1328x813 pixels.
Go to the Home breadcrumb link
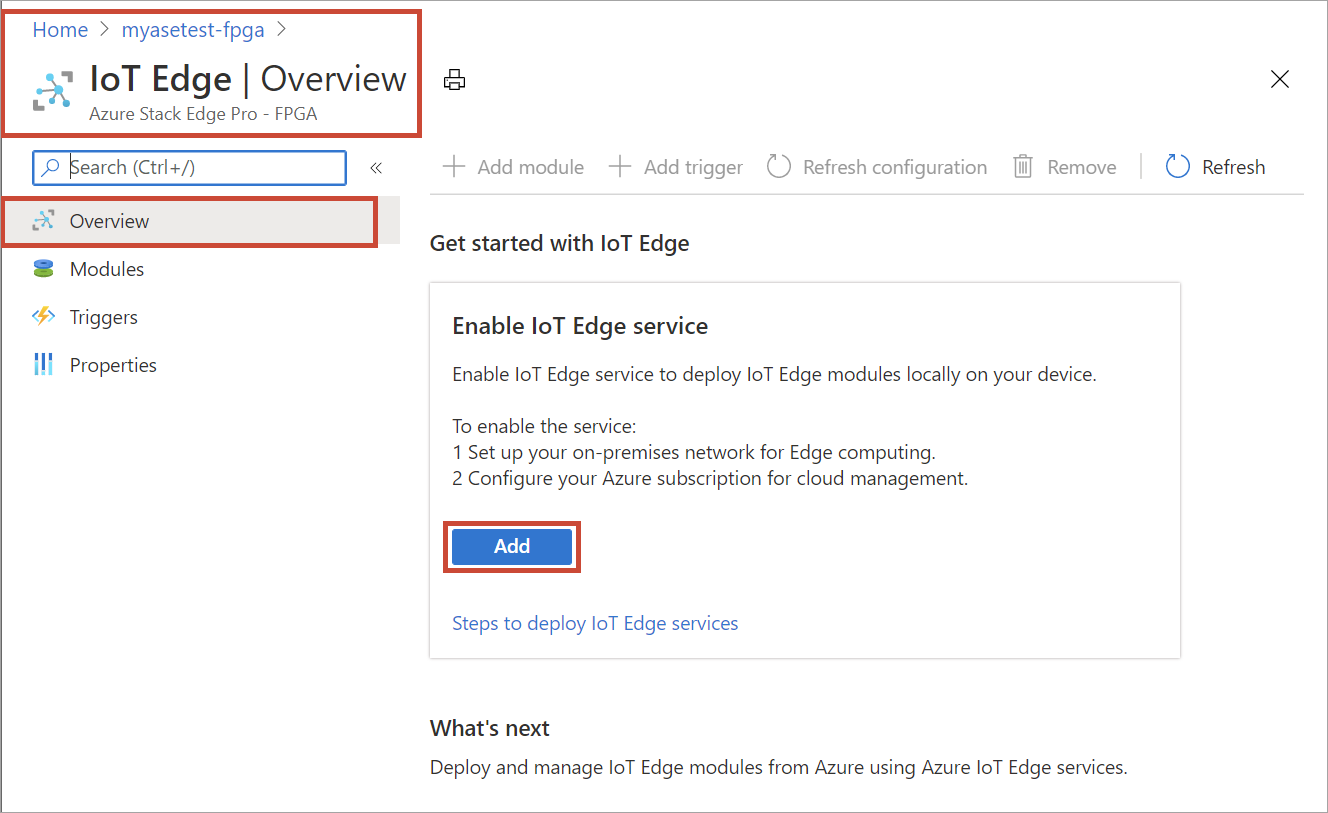60,30
